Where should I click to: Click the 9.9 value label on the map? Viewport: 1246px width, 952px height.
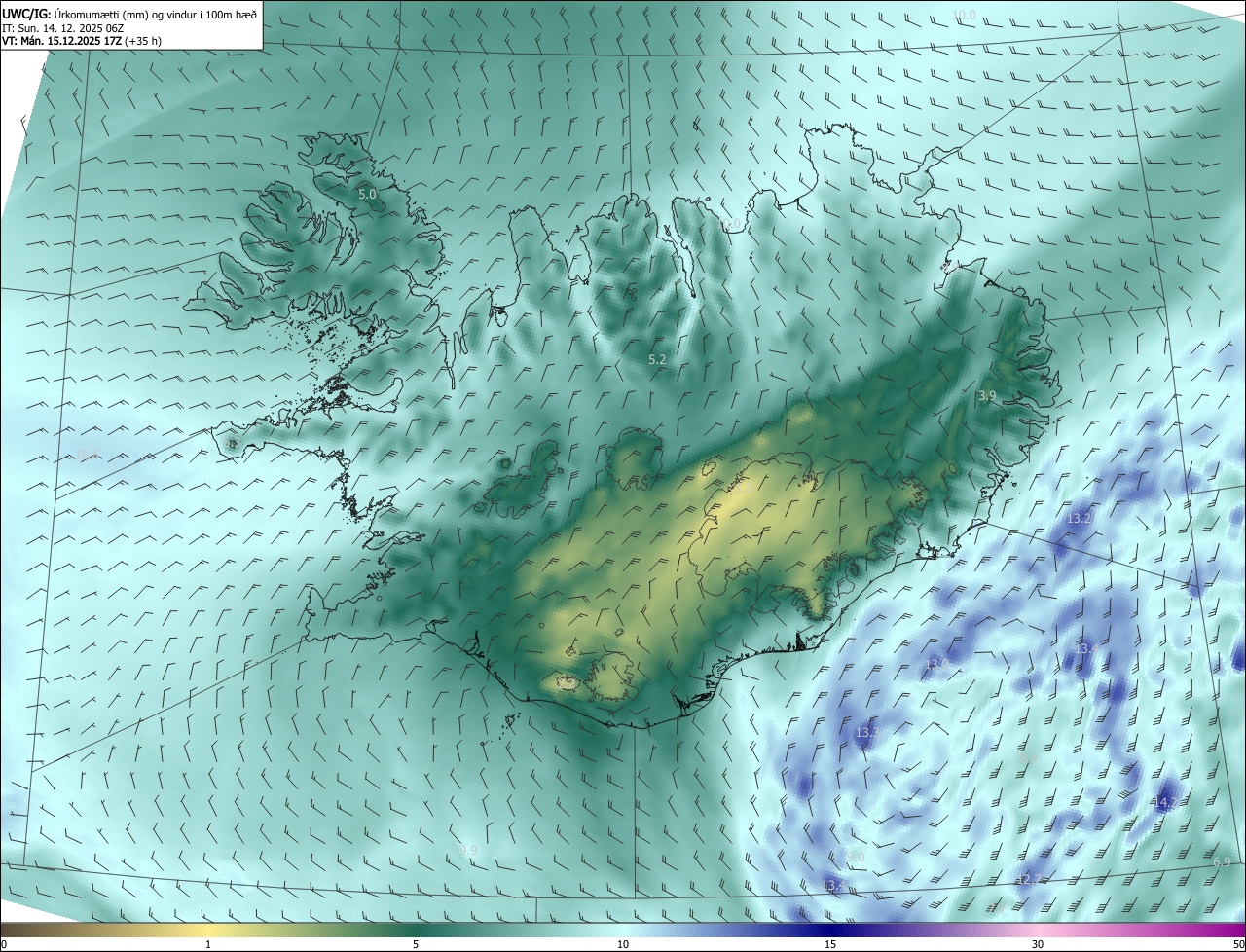tap(468, 850)
